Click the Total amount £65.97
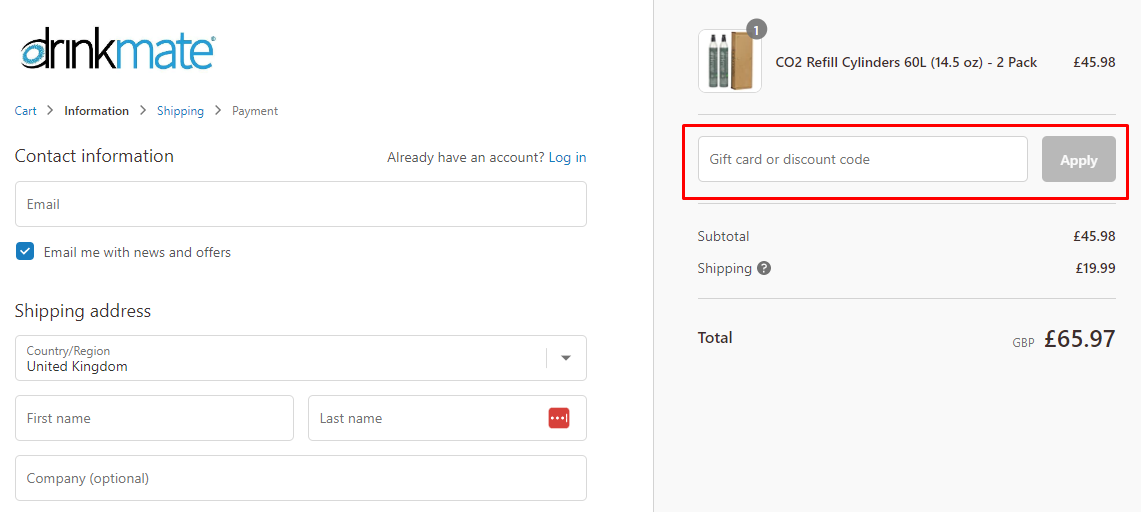 (1079, 339)
